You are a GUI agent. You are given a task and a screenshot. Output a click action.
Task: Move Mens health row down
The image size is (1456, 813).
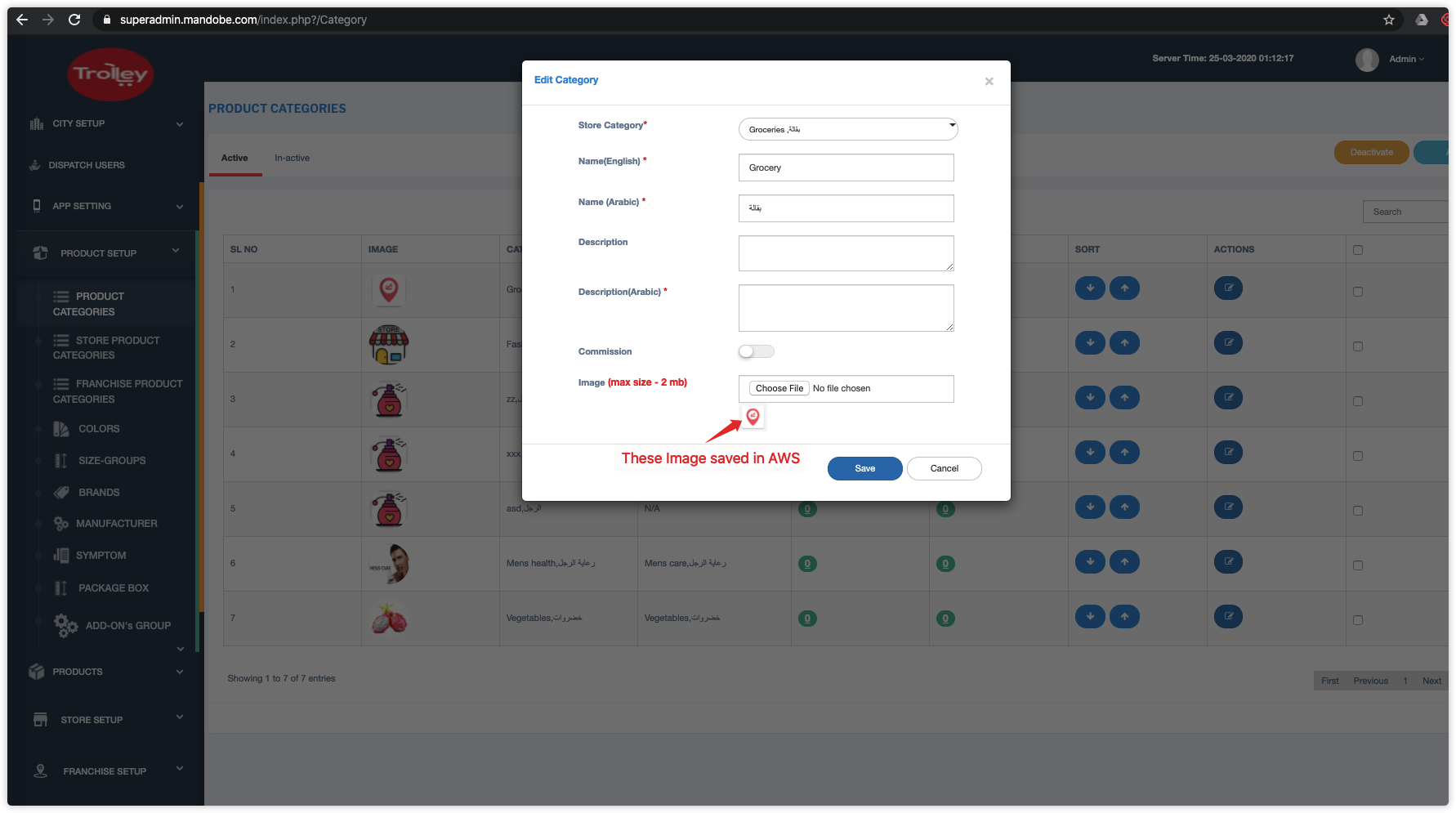coord(1090,562)
